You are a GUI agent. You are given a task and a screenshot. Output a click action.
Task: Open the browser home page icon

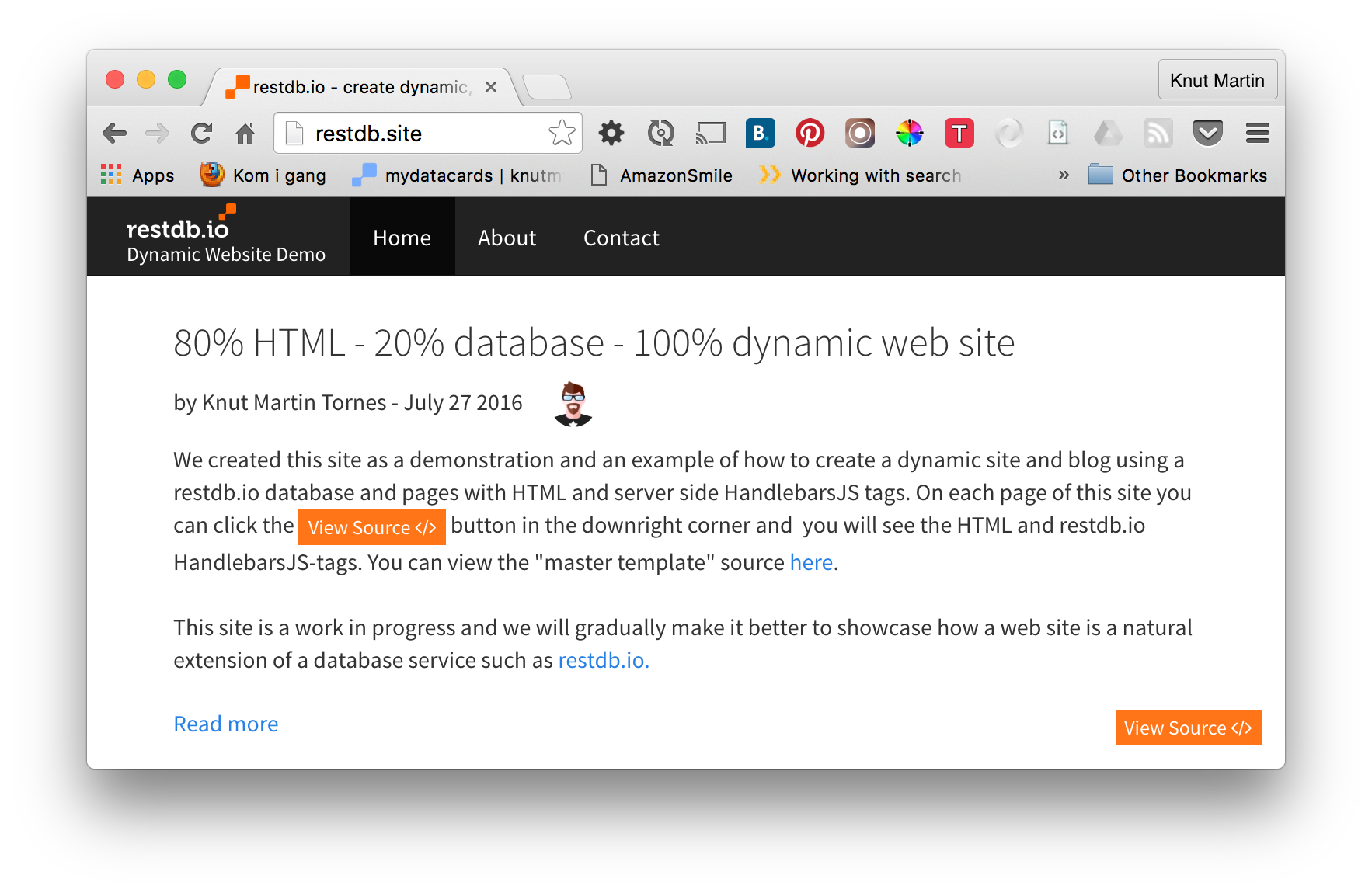(245, 134)
